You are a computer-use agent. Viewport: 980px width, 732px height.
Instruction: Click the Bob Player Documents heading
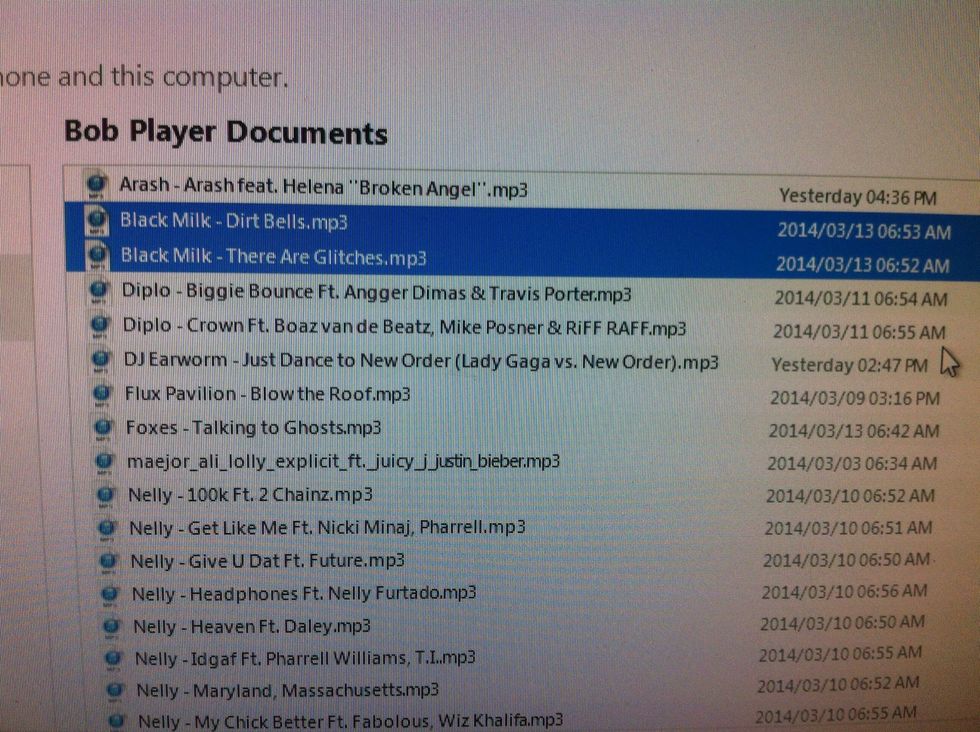point(227,132)
